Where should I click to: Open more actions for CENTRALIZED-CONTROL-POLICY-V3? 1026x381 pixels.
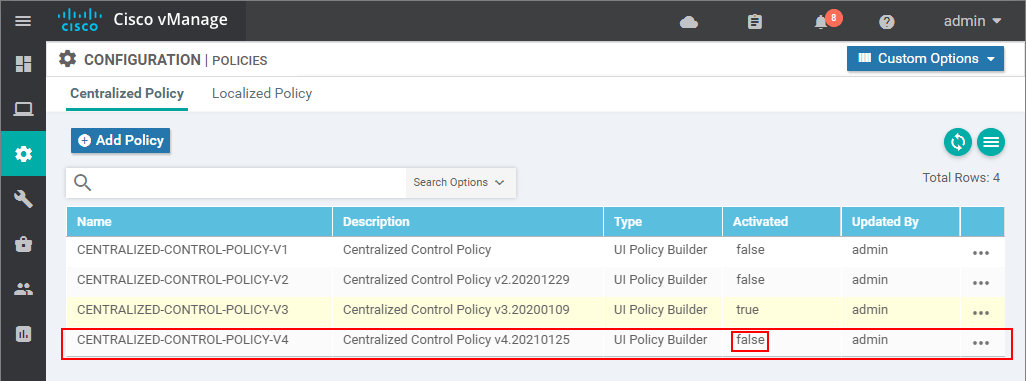(x=981, y=313)
